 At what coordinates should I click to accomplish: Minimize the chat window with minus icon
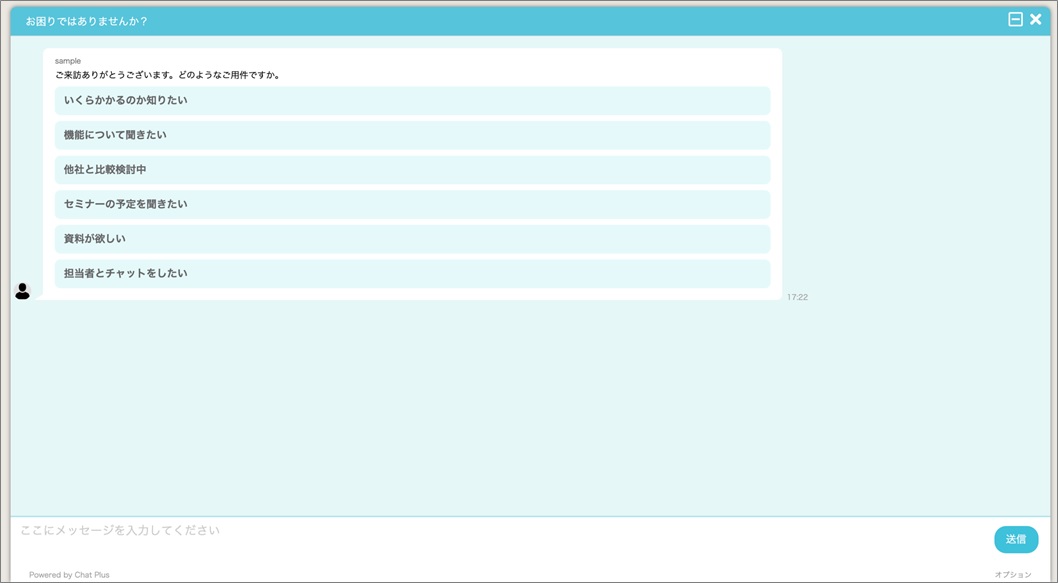tap(1015, 20)
